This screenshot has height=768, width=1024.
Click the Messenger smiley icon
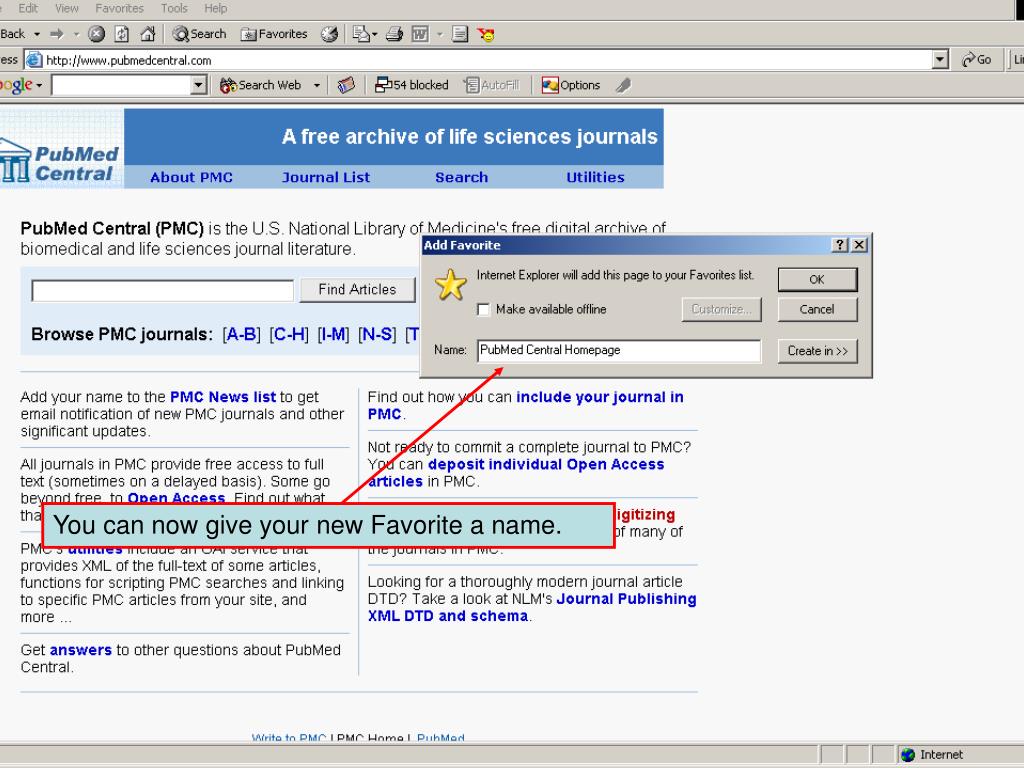[x=486, y=34]
